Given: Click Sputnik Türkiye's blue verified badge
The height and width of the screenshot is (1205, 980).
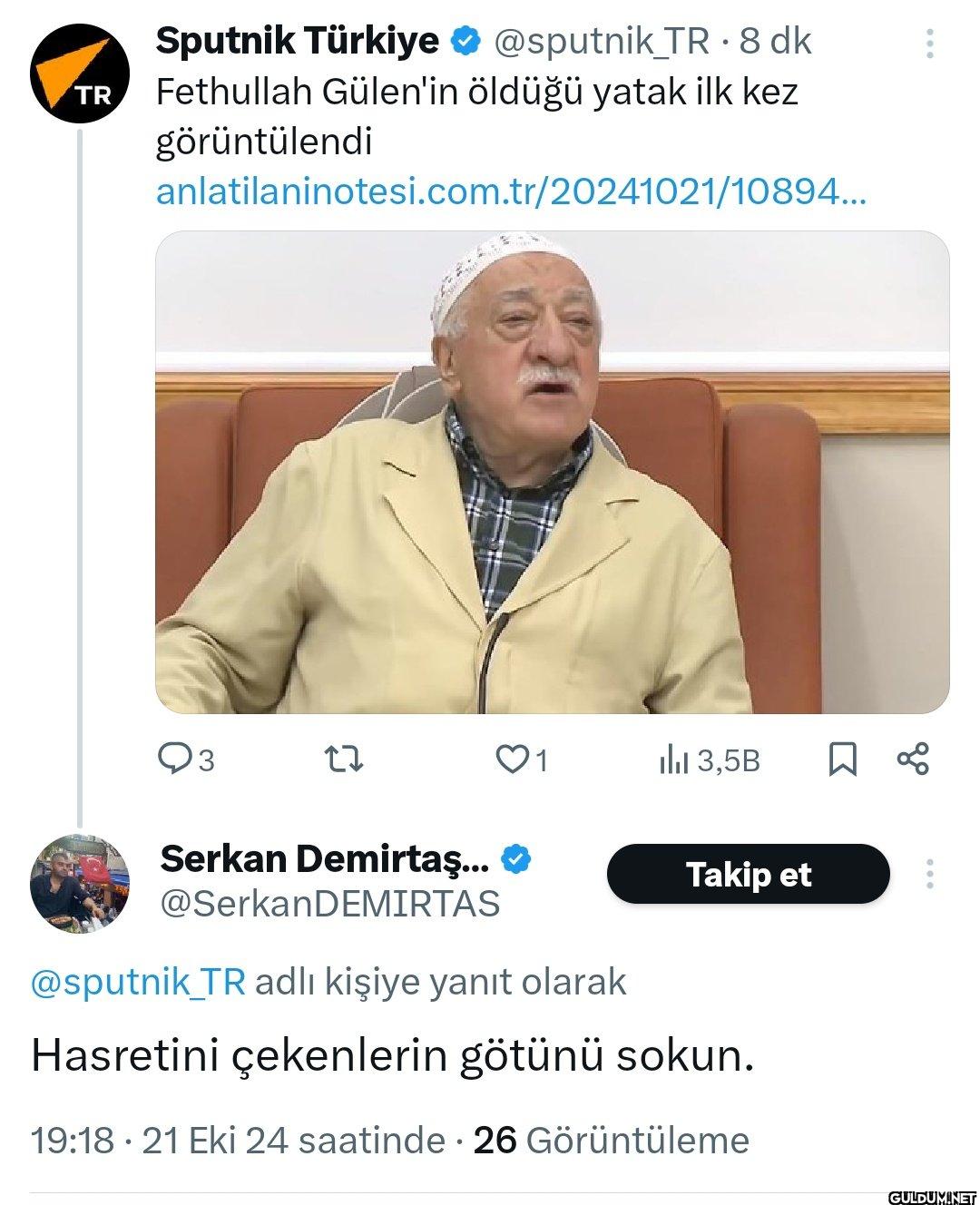Looking at the screenshot, I should coord(466,41).
